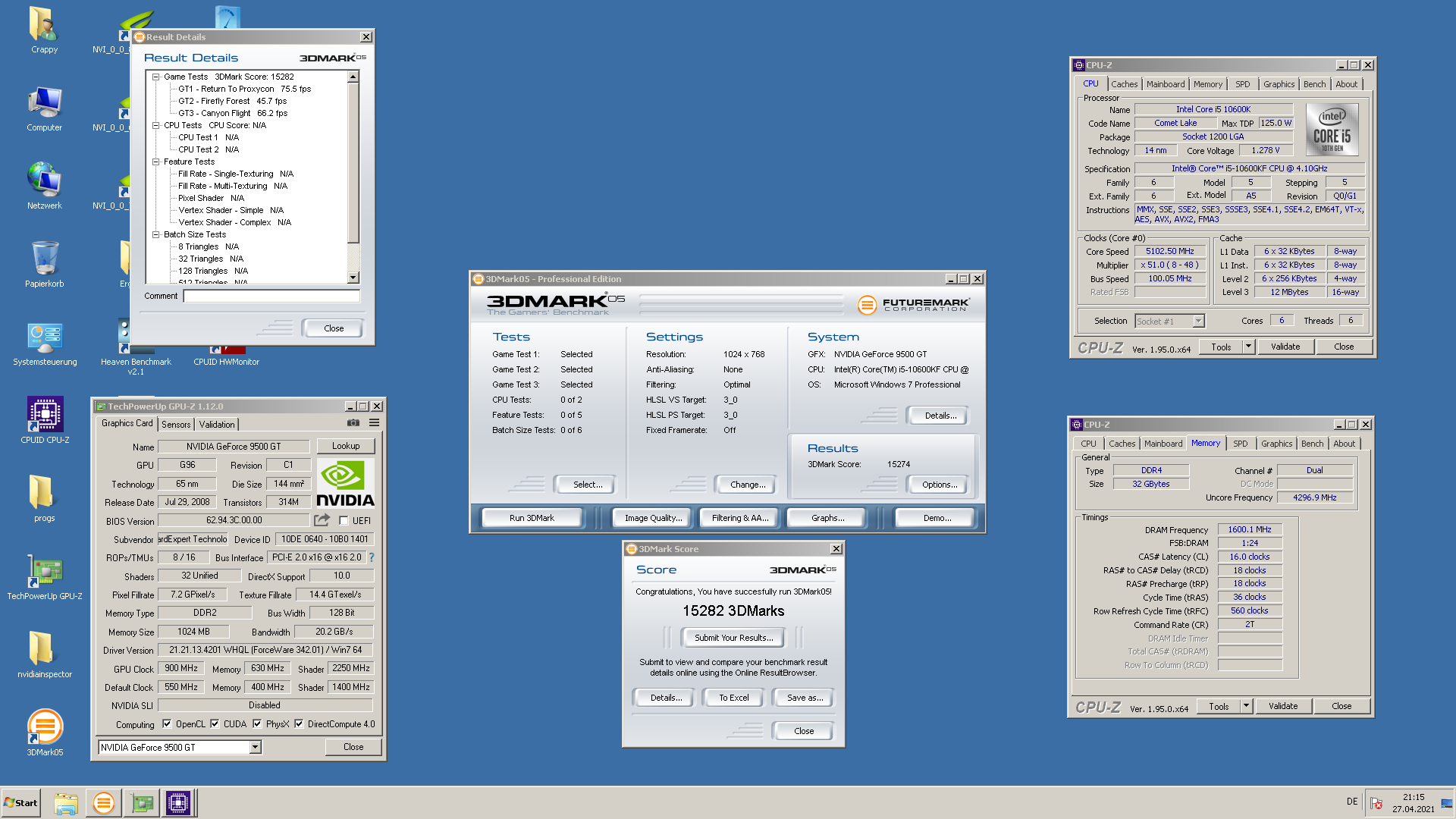This screenshot has height=819, width=1456.
Task: Collapse the Game Tests tree node
Action: 155,77
